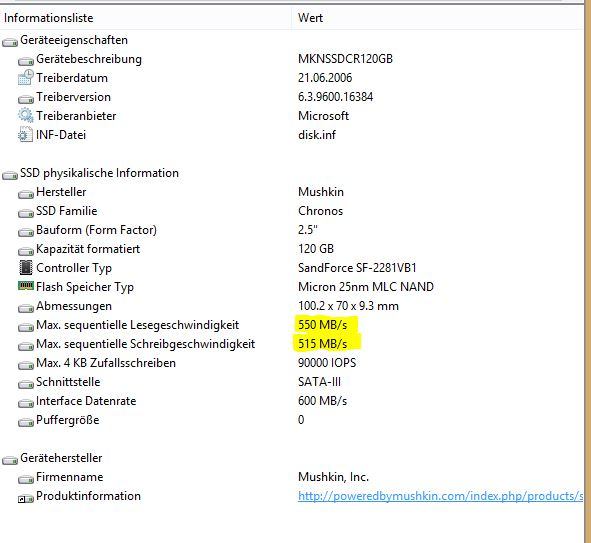Screen dimensions: 591x543
Task: Select the Geräteeigenschaften group label
Action: point(74,40)
